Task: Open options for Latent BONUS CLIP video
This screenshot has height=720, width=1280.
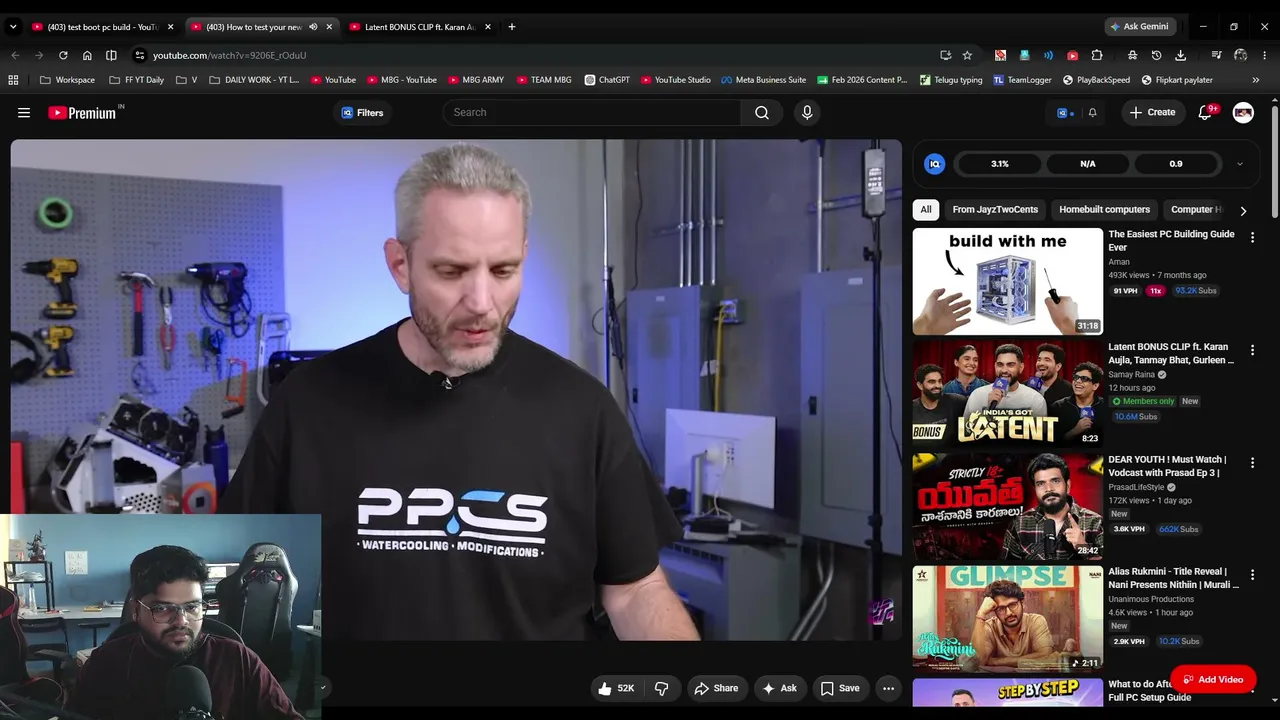Action: point(1252,350)
